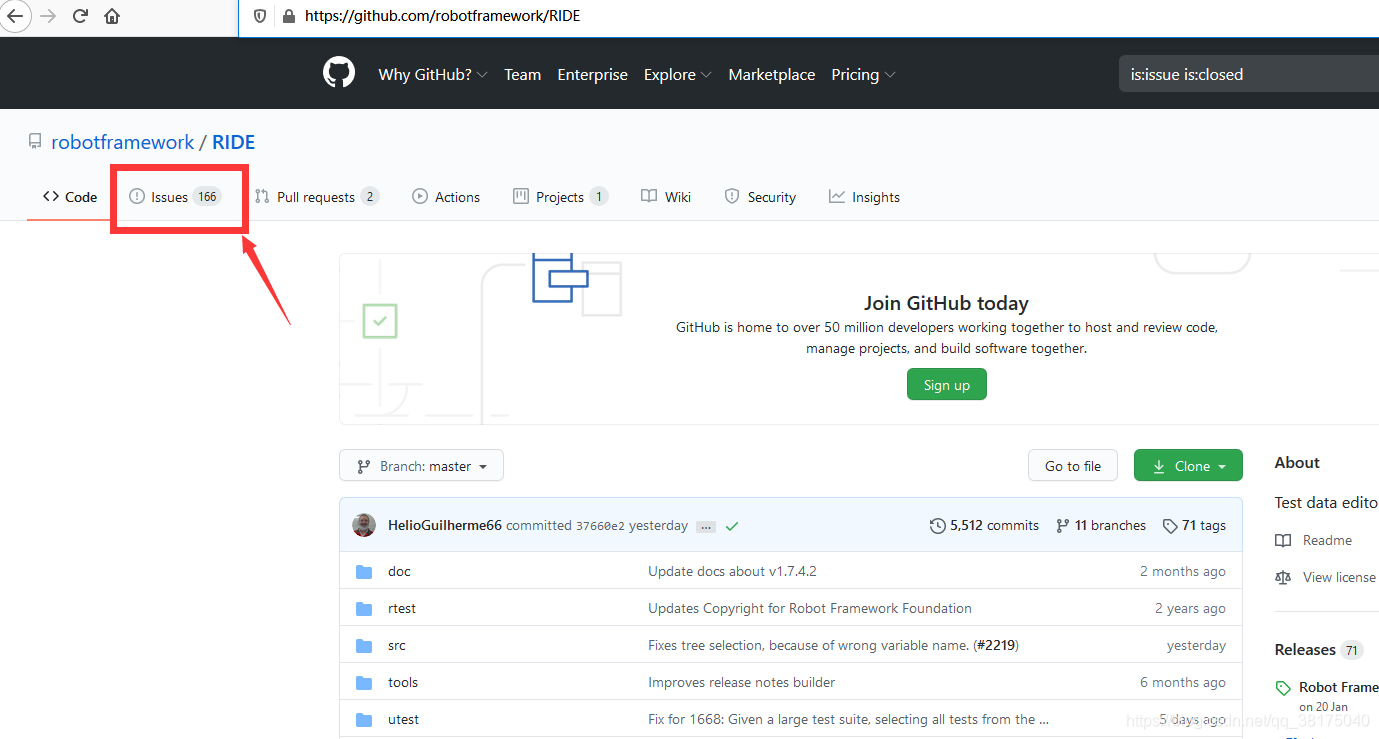Open the Explore dropdown menu

click(x=678, y=75)
